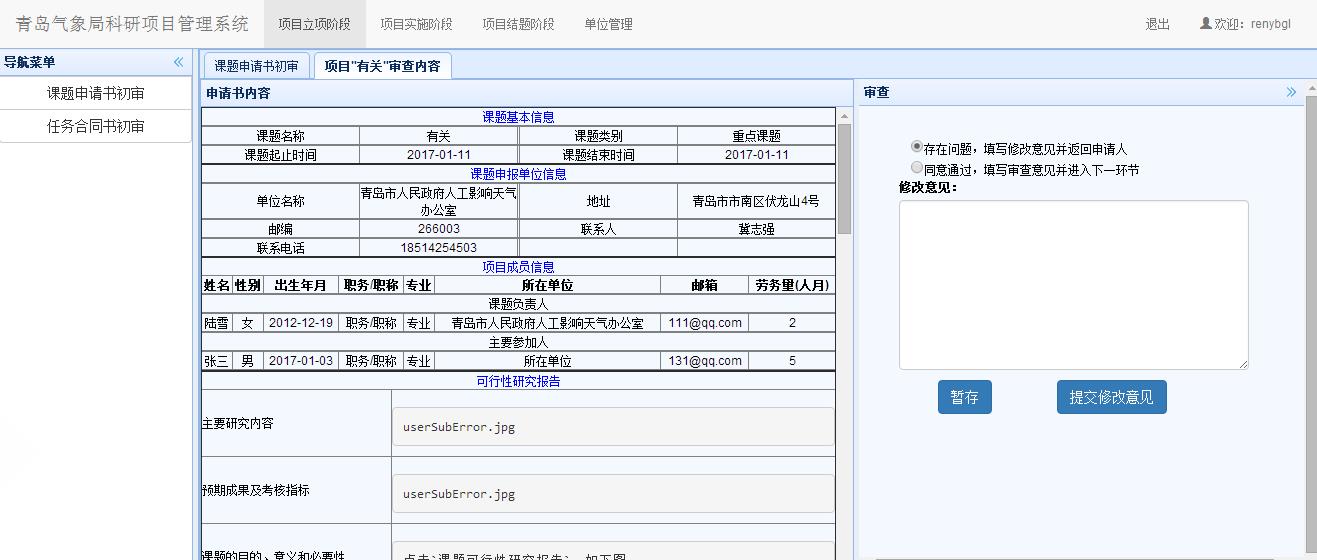Image resolution: width=1317 pixels, height=560 pixels.
Task: Click user icon beside 欢迎 renybgl
Action: pos(1205,23)
